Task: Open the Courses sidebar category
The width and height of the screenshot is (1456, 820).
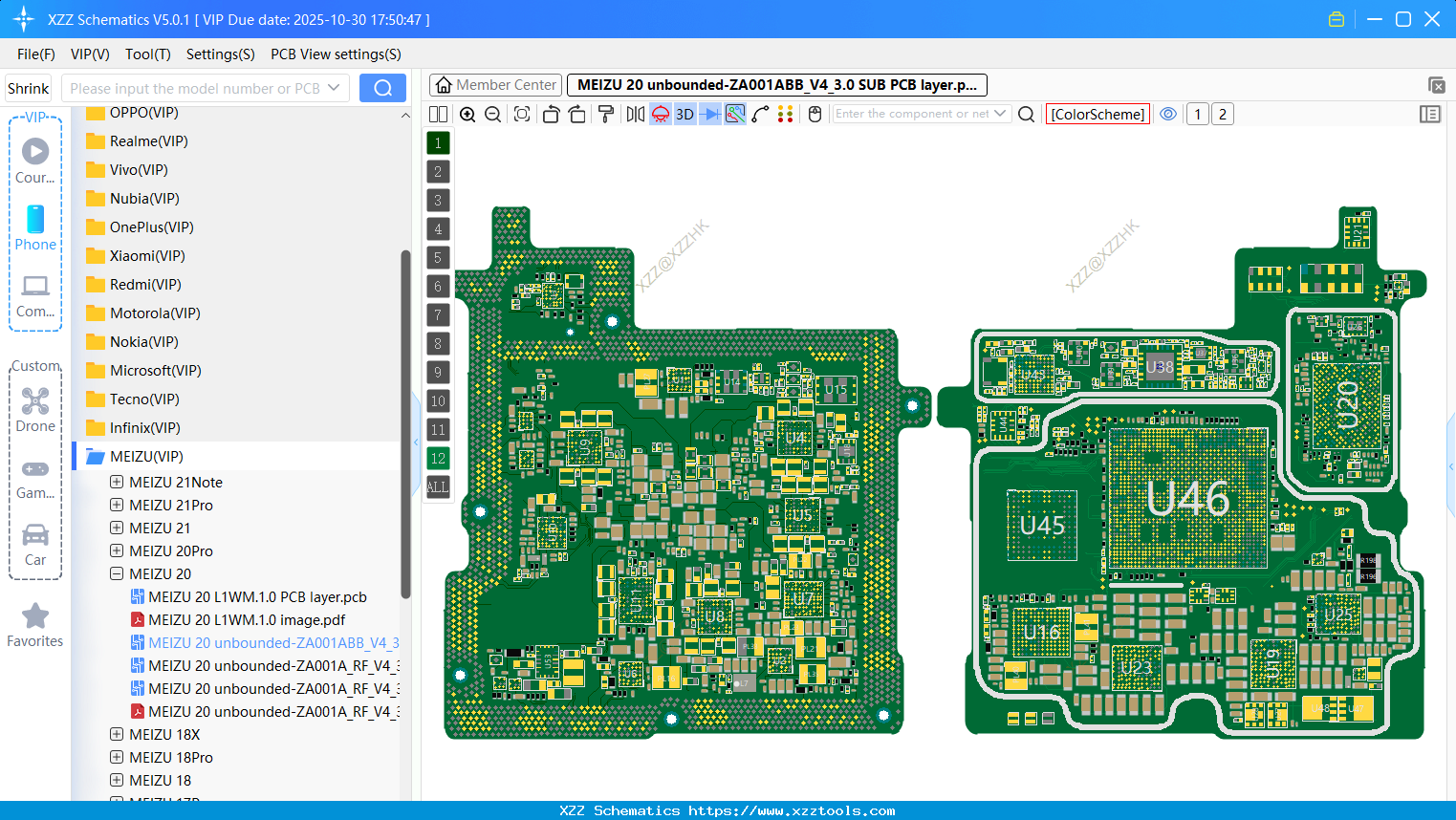Action: (x=35, y=161)
